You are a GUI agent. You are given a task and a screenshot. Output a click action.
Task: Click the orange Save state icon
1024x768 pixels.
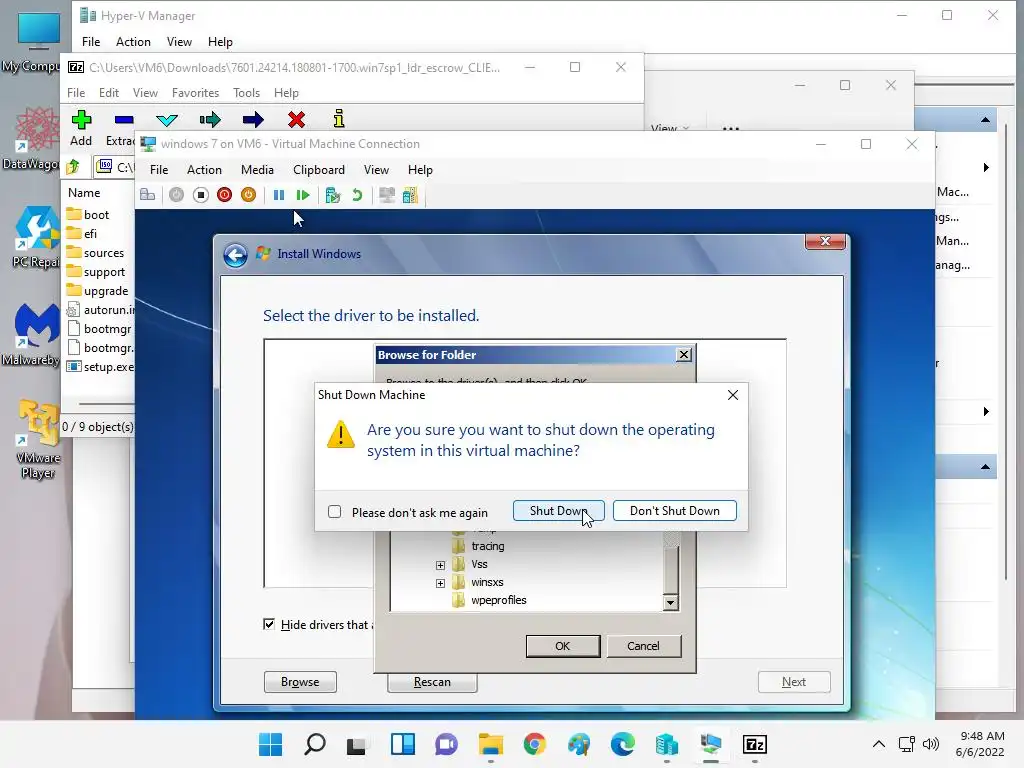pos(248,195)
